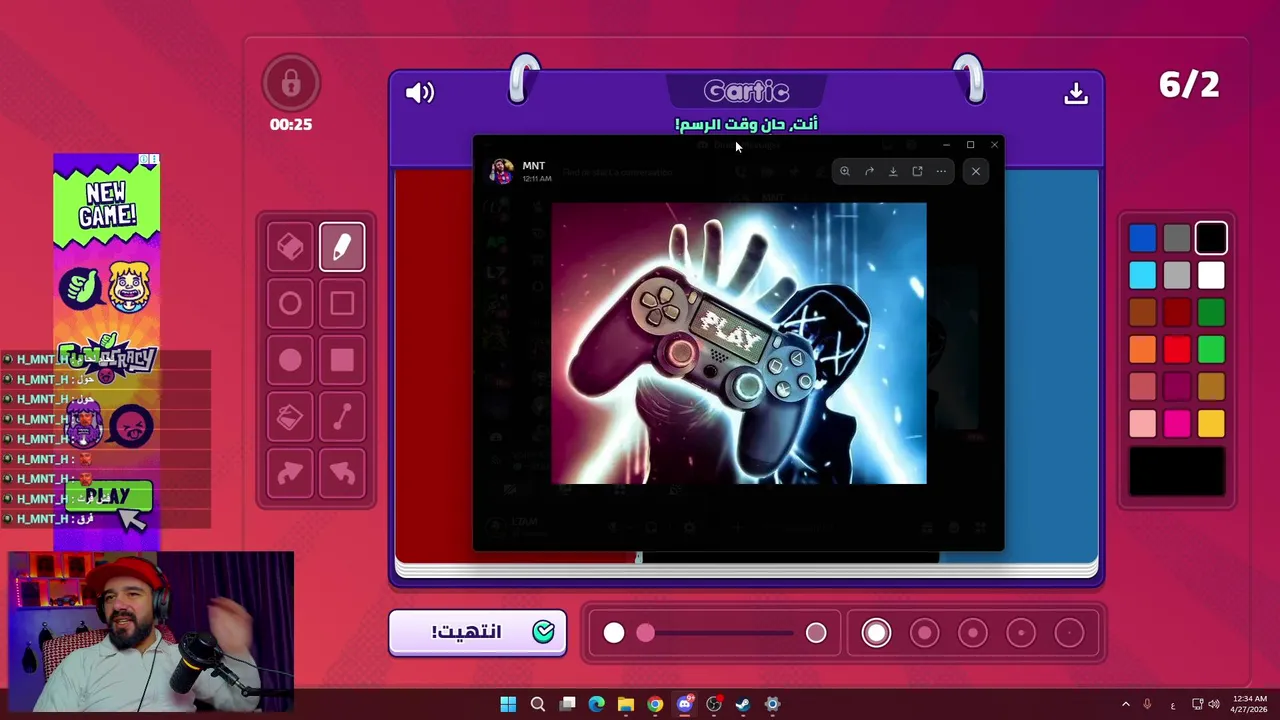Open the three-dots more options menu
The height and width of the screenshot is (720, 1280).
tap(941, 172)
